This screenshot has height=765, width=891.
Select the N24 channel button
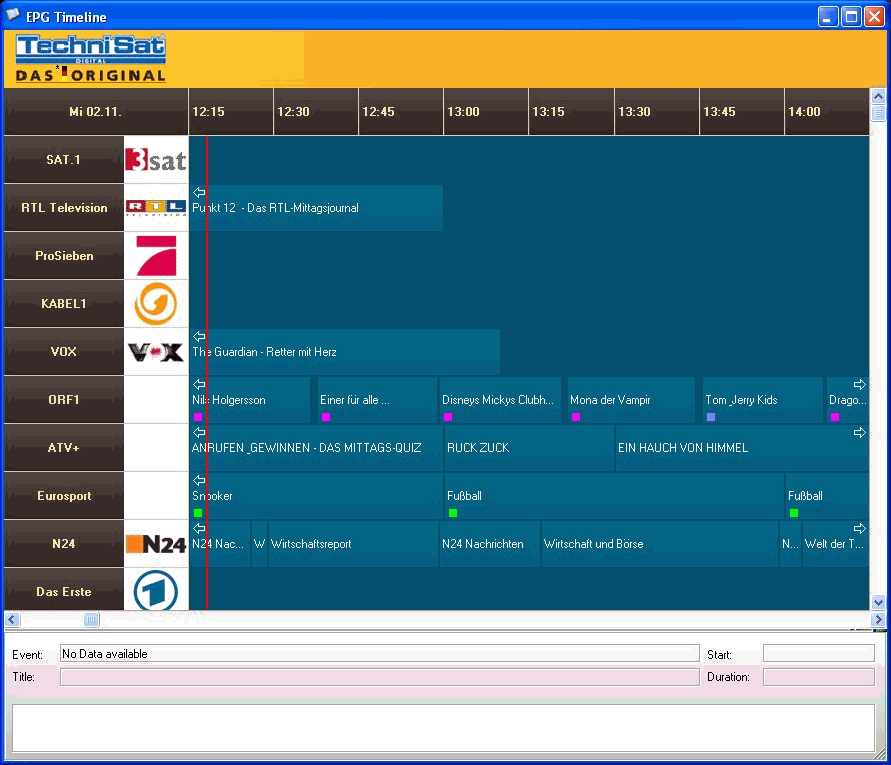pos(64,544)
